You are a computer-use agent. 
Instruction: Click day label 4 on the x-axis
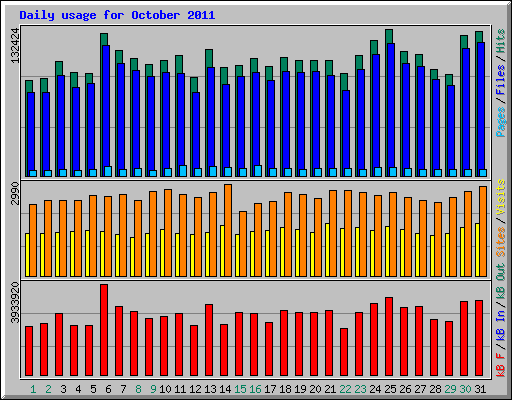[78, 389]
